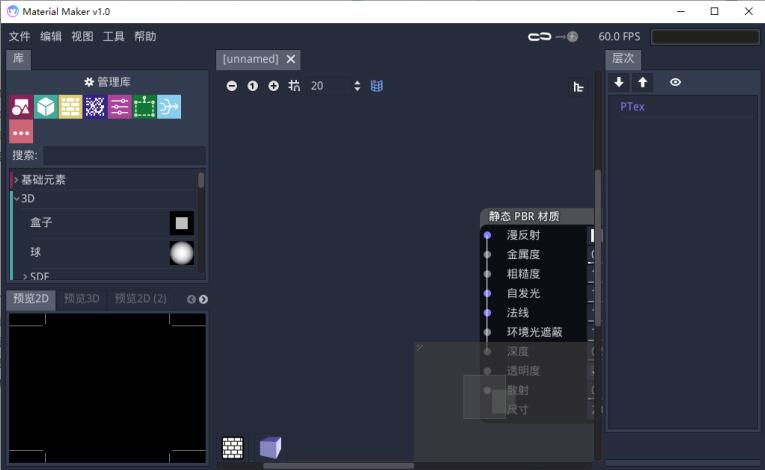Click the dark status field beside FPS
765x470 pixels.
click(705, 37)
